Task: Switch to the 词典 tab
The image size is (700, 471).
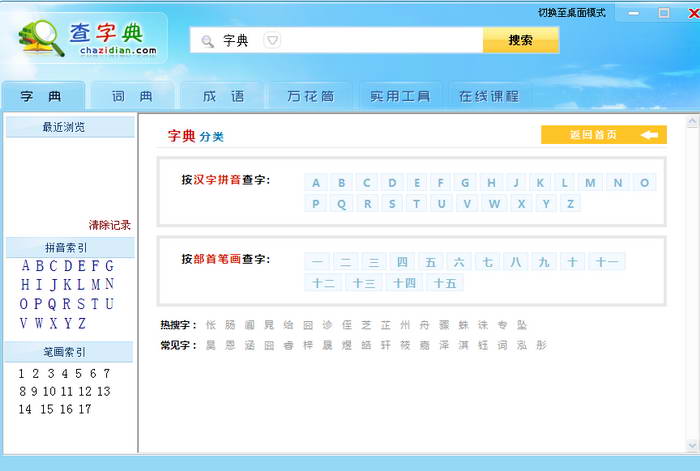Action: pos(132,96)
